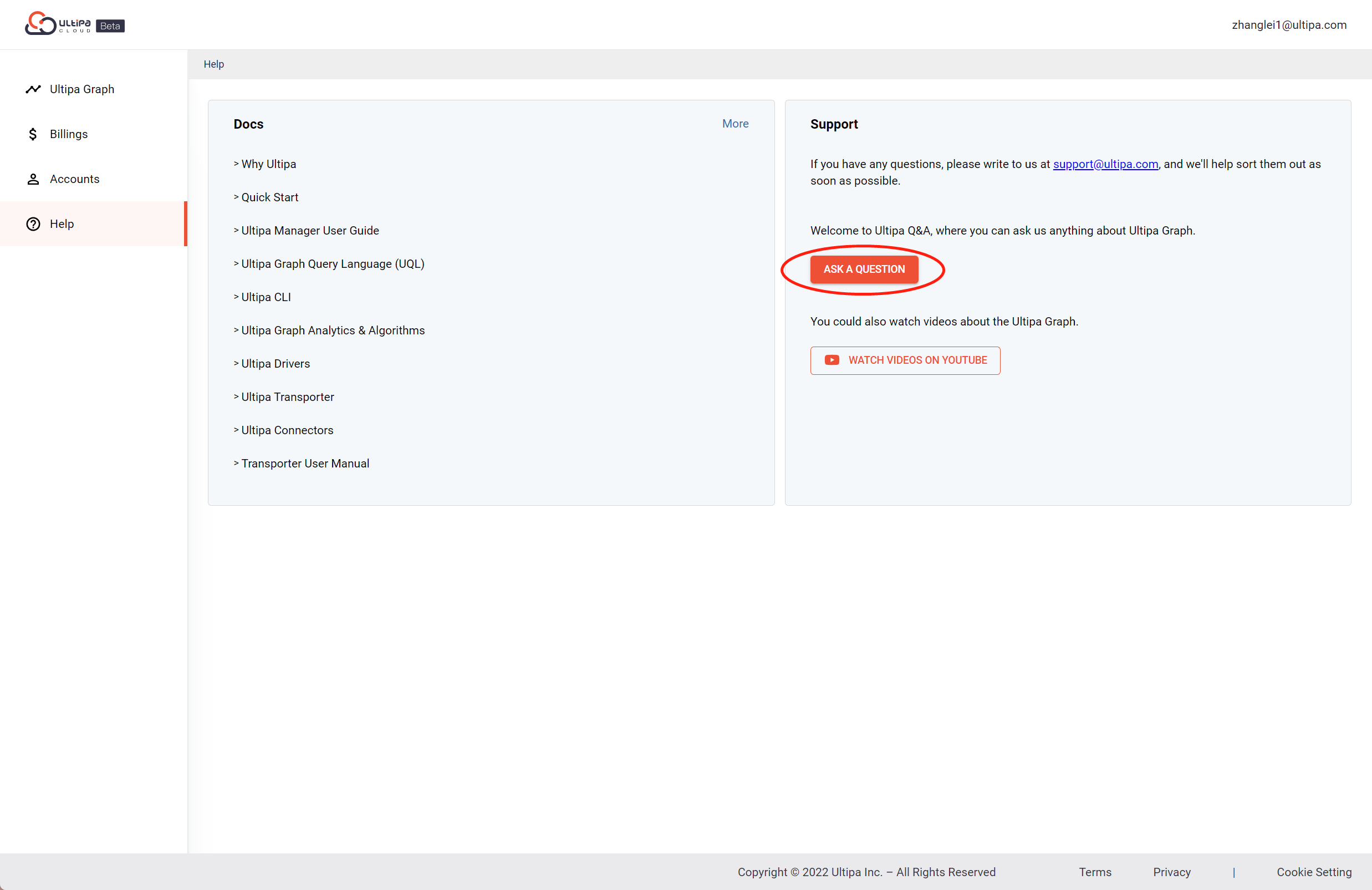Go to Billings section
The image size is (1372, 890).
tap(93, 134)
